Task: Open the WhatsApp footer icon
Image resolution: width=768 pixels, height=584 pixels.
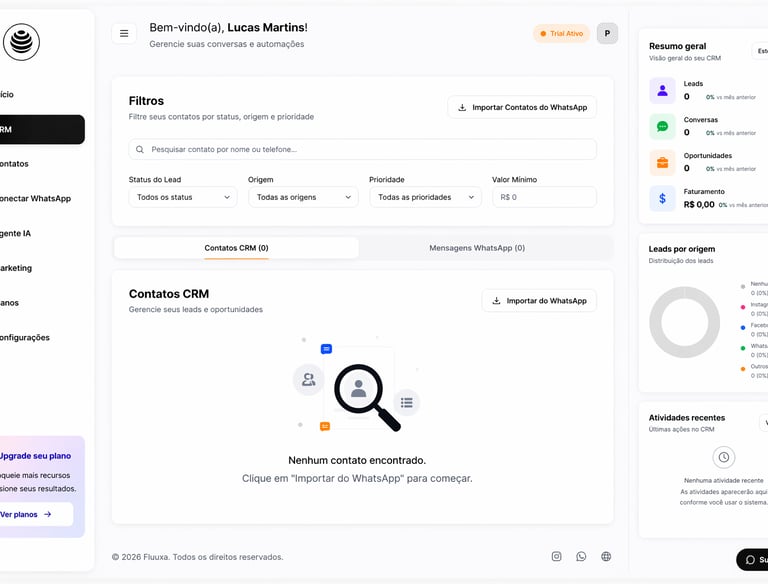Action: [x=581, y=557]
